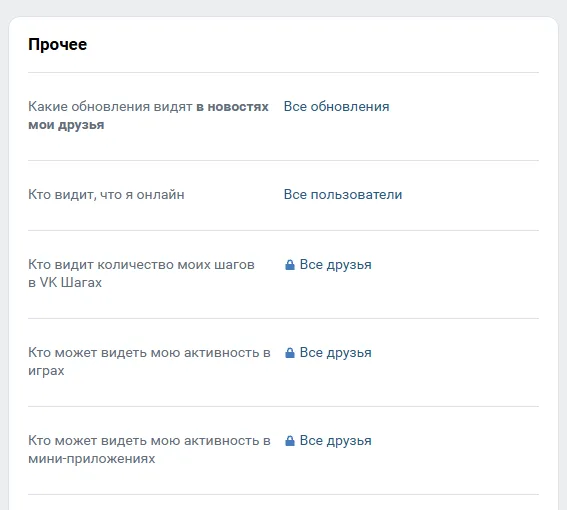Change 'Все друзья' for activity in играх
This screenshot has height=510, width=567.
tap(336, 353)
